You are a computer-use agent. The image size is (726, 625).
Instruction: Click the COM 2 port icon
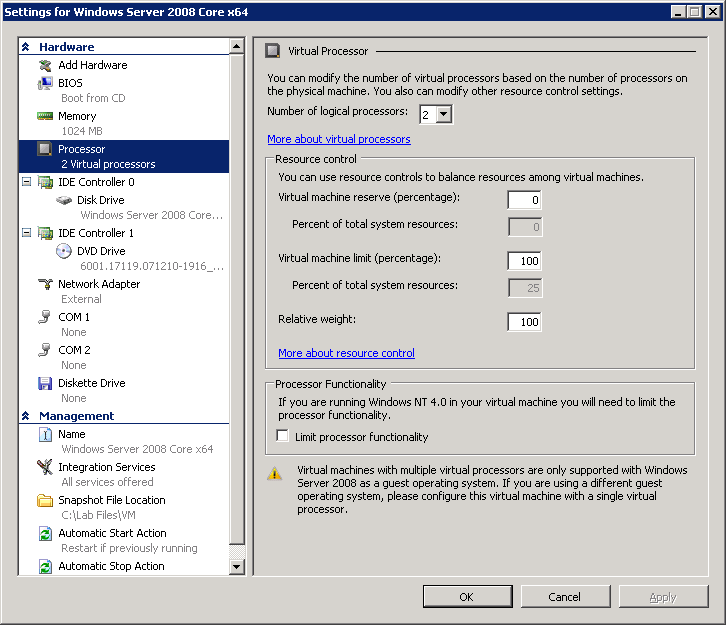coord(45,350)
